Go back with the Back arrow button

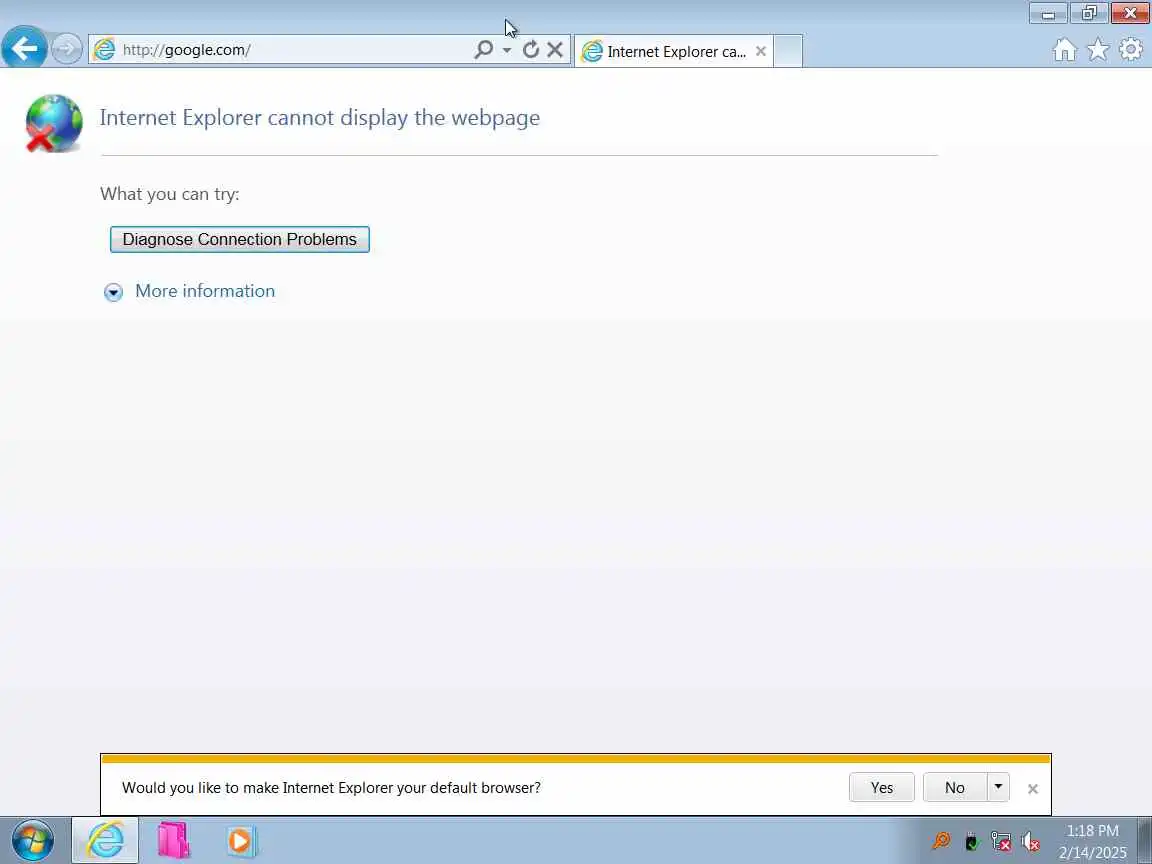[x=24, y=49]
